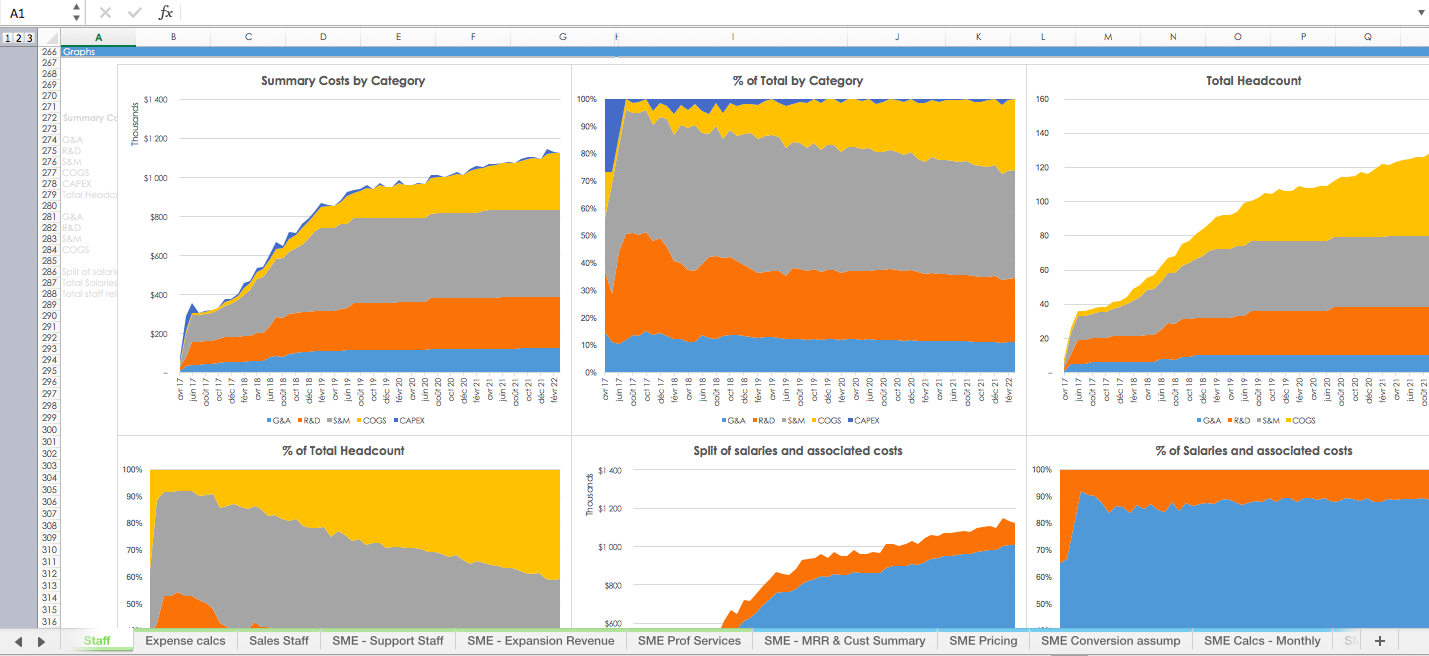This screenshot has width=1429, height=656.
Task: Cancel the formula entry with the X icon
Action: click(105, 13)
